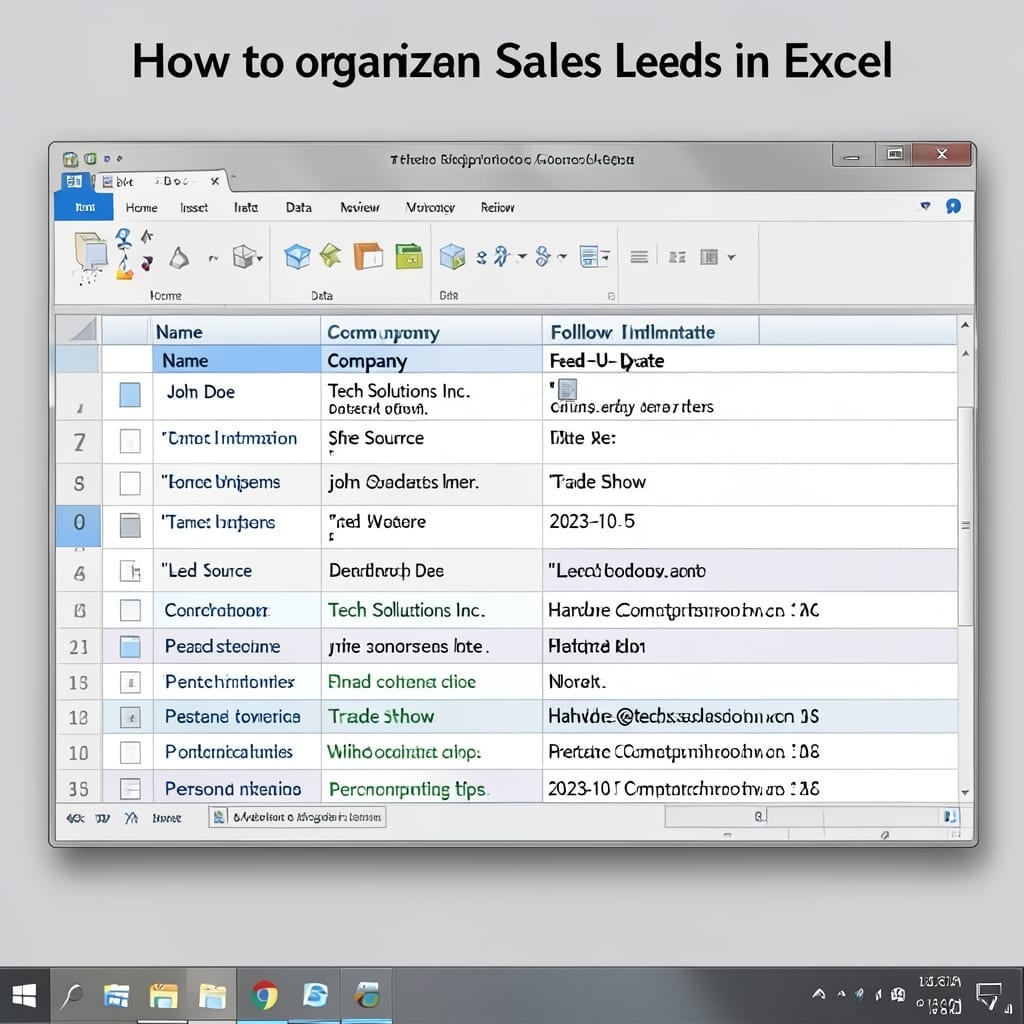This screenshot has height=1024, width=1024.
Task: Open dropdown arrow on blue form icon
Action: pyautogui.click(x=605, y=257)
